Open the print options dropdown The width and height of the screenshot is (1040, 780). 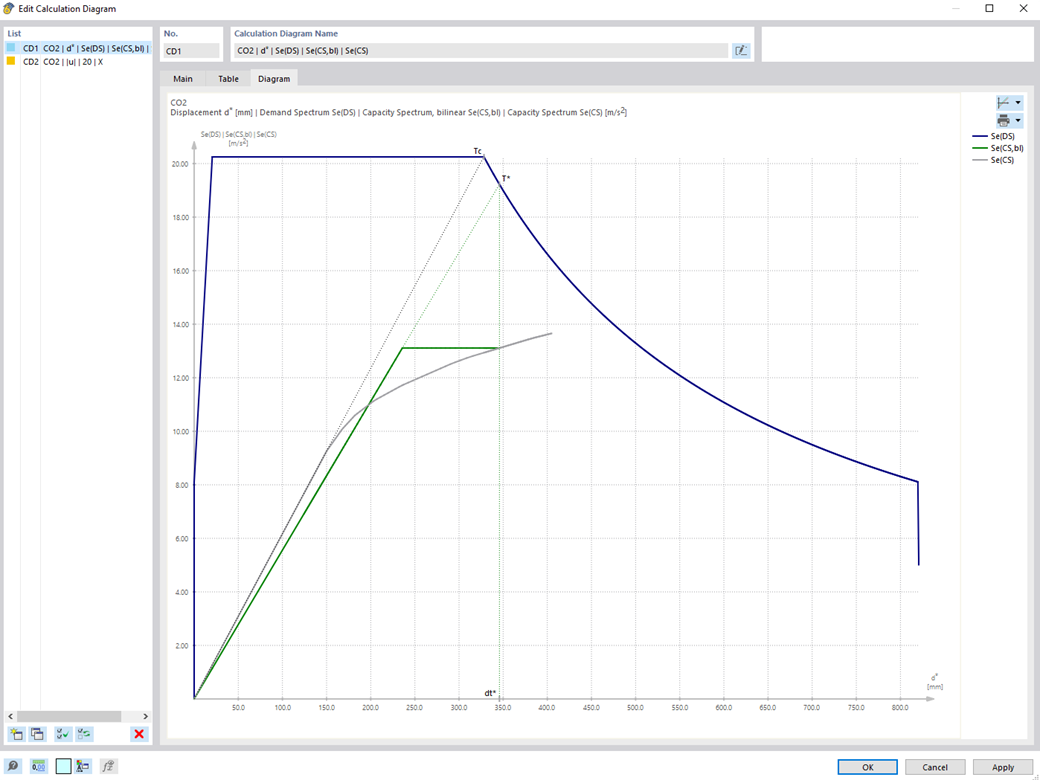tap(1019, 120)
